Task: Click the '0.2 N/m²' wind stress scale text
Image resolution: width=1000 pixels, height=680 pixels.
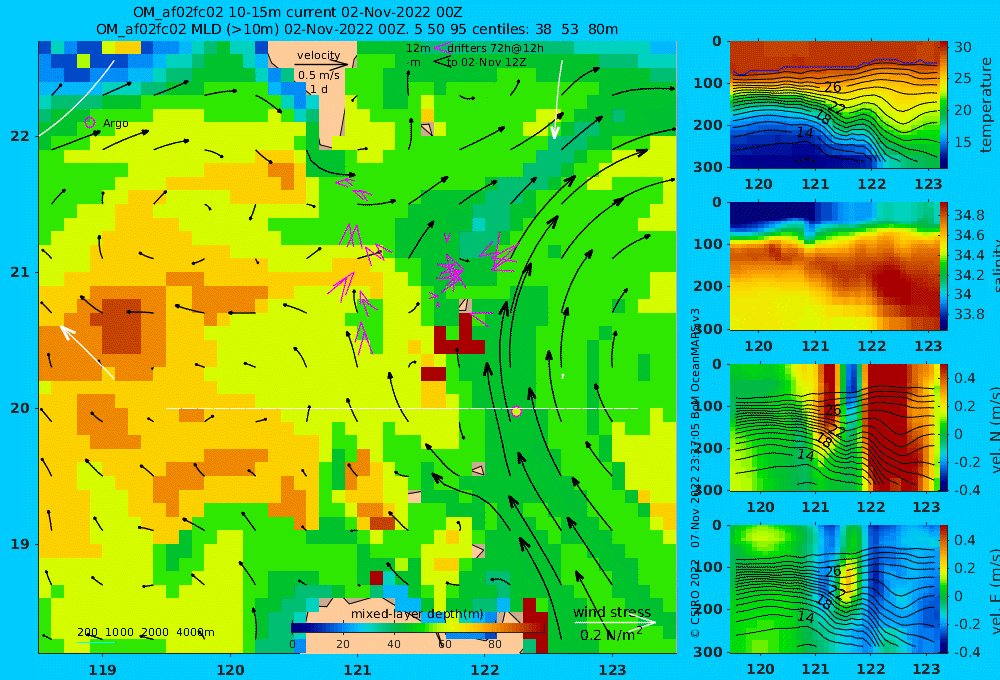Action: [x=611, y=635]
